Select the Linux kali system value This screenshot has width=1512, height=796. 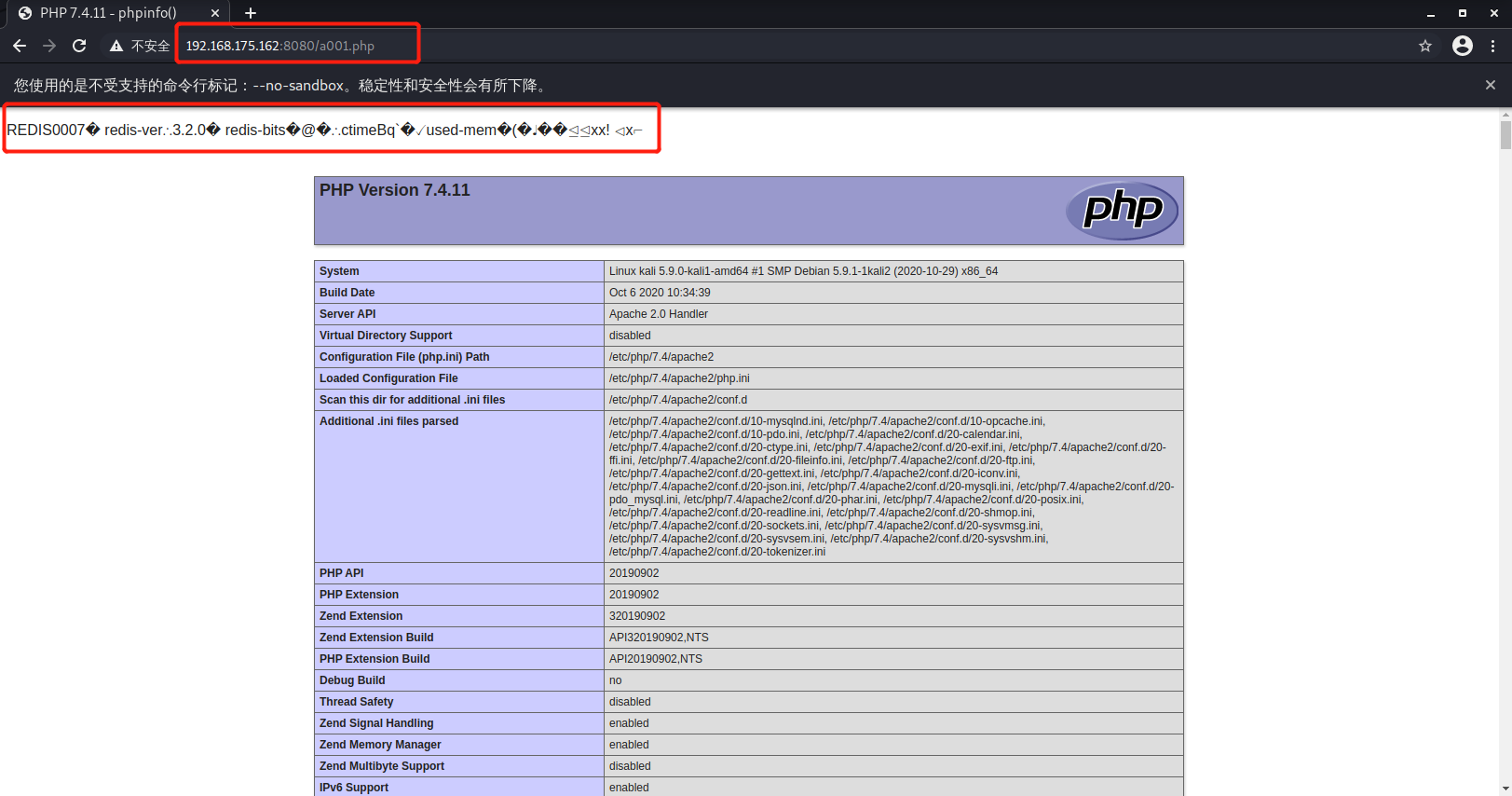point(803,271)
